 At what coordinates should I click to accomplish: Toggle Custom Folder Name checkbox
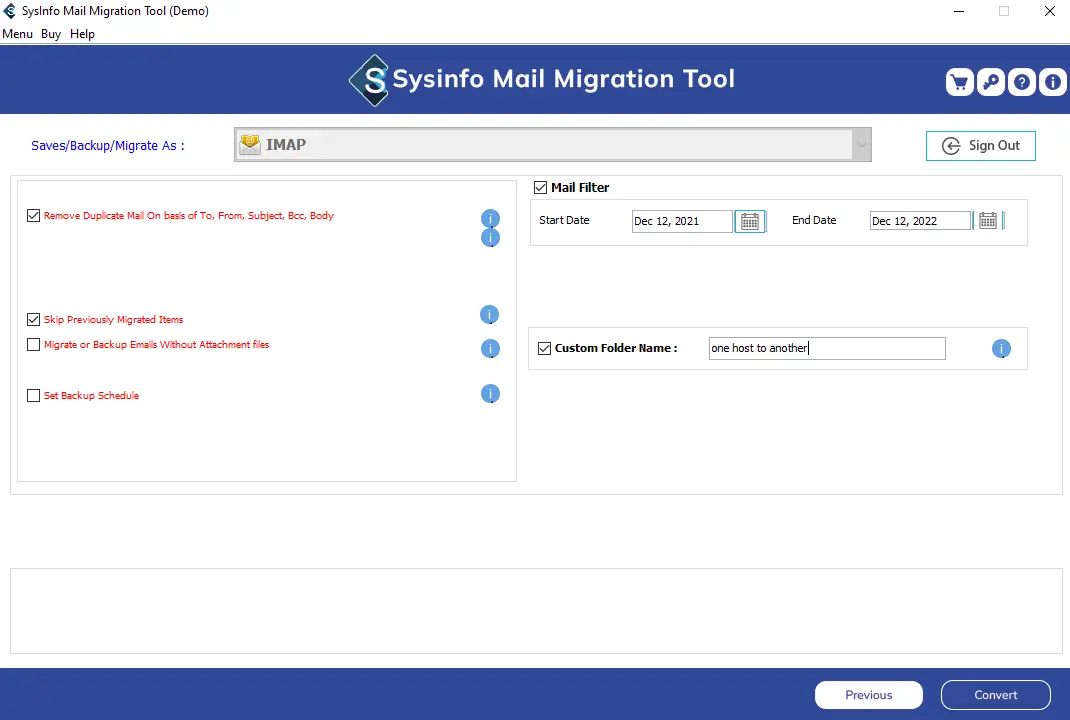tap(545, 349)
